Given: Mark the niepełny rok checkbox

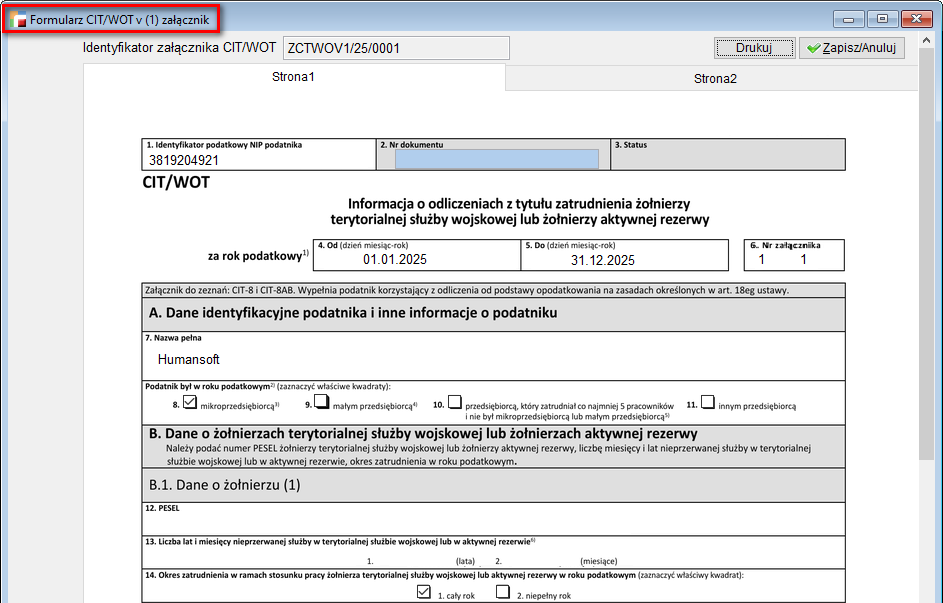Looking at the screenshot, I should click(503, 593).
